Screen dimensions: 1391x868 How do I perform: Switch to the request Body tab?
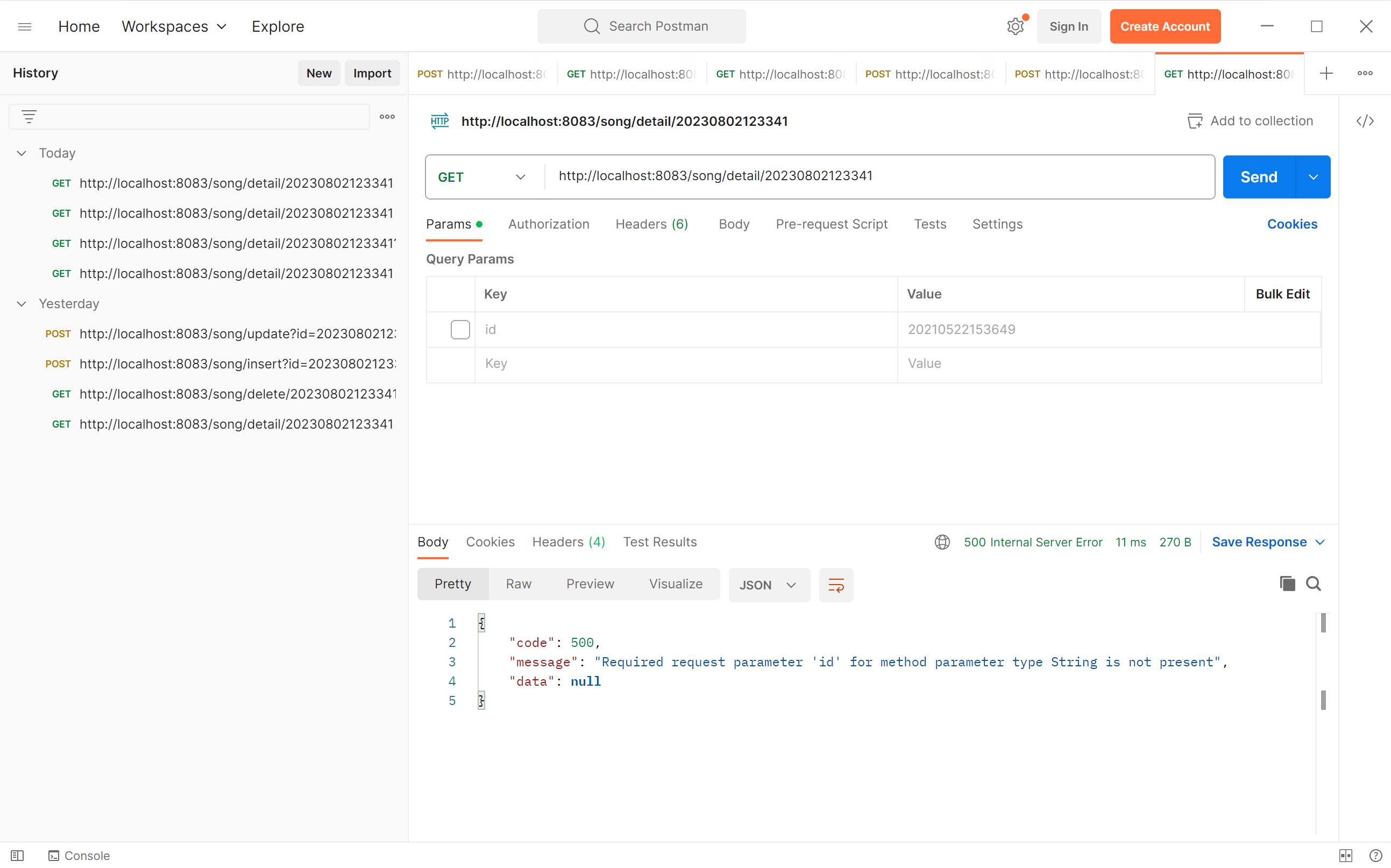(x=734, y=224)
